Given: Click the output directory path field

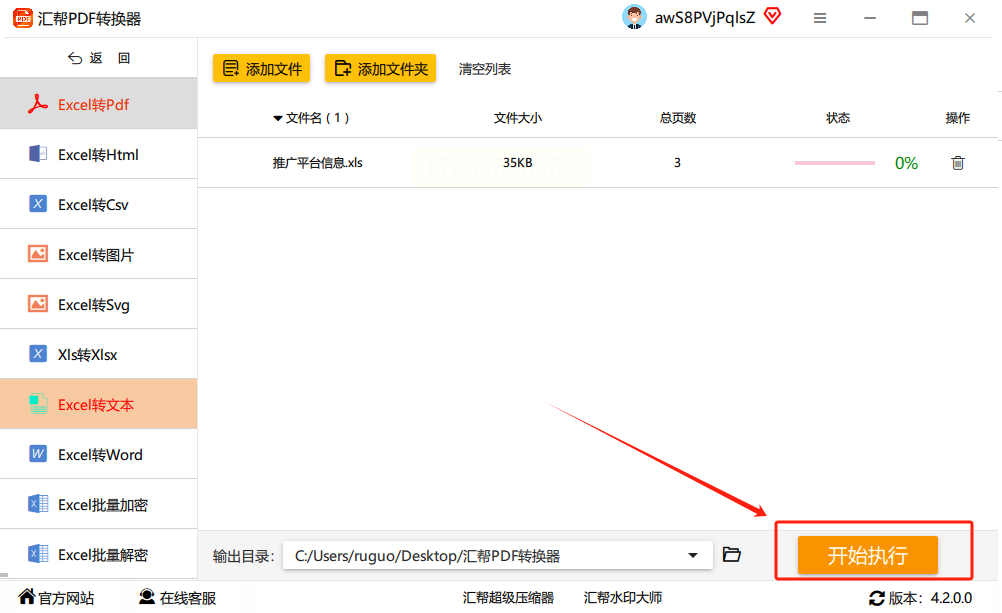Looking at the screenshot, I should pos(498,555).
